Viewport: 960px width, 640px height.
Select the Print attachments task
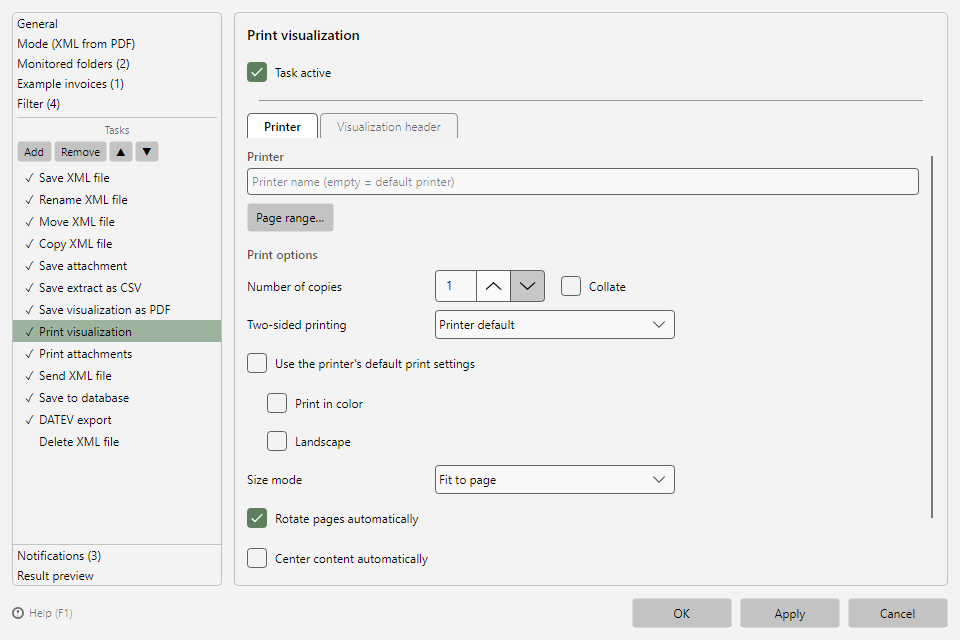pos(117,354)
